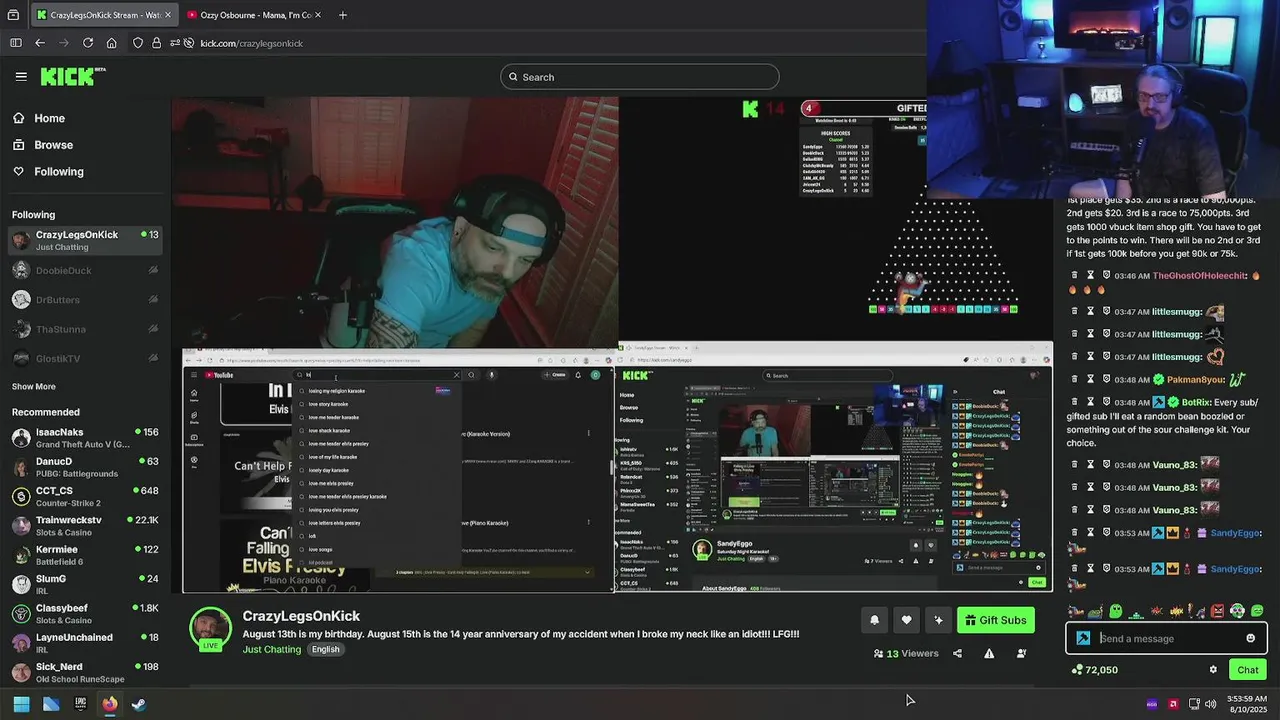Focus the Kick search box
The width and height of the screenshot is (1280, 720).
coord(640,77)
